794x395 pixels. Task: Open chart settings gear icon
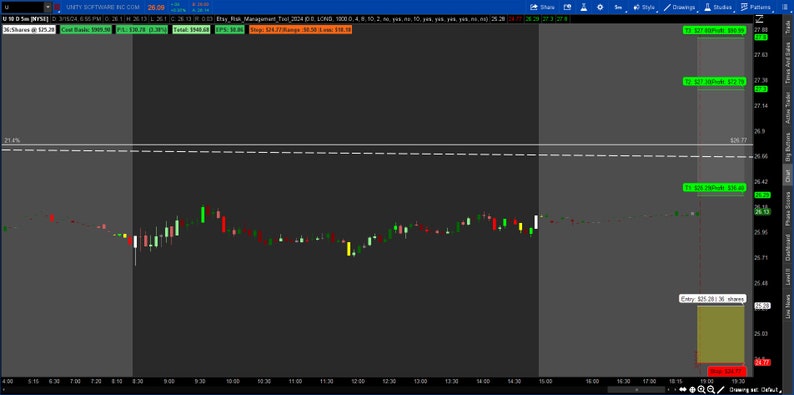pos(600,7)
